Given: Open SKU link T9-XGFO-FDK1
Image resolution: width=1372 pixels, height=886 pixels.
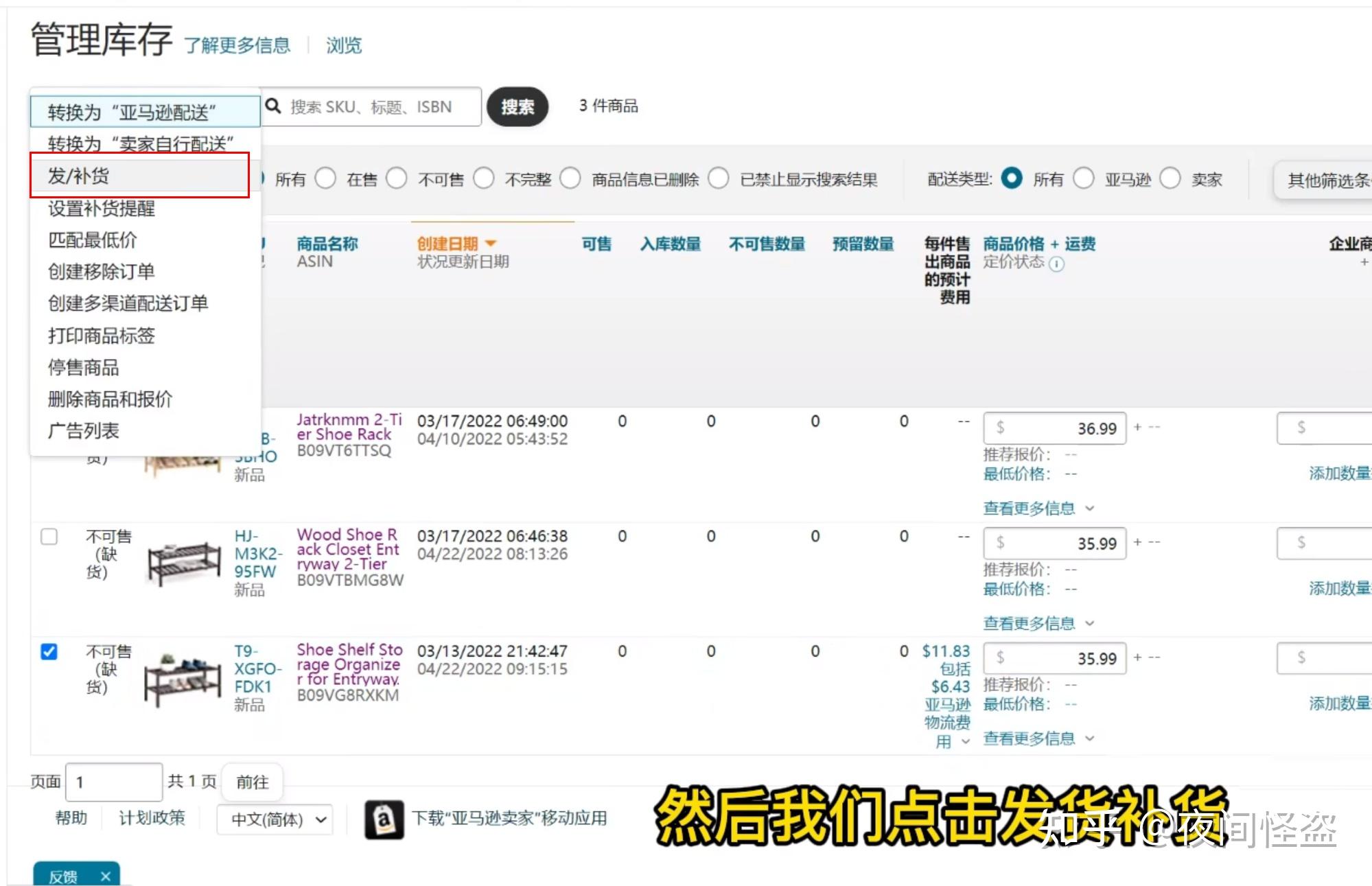Looking at the screenshot, I should coord(257,669).
